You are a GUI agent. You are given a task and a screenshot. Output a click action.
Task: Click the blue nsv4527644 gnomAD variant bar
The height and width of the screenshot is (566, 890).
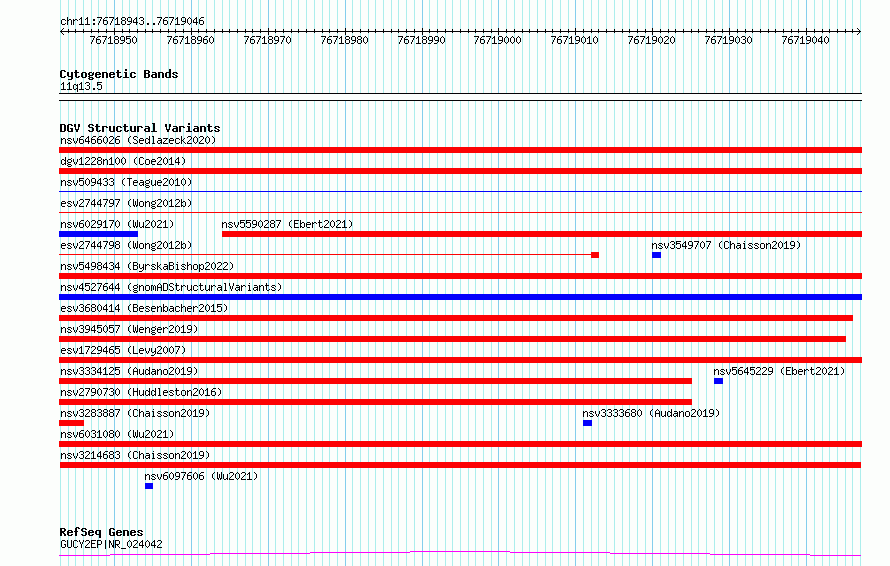[x=460, y=297]
